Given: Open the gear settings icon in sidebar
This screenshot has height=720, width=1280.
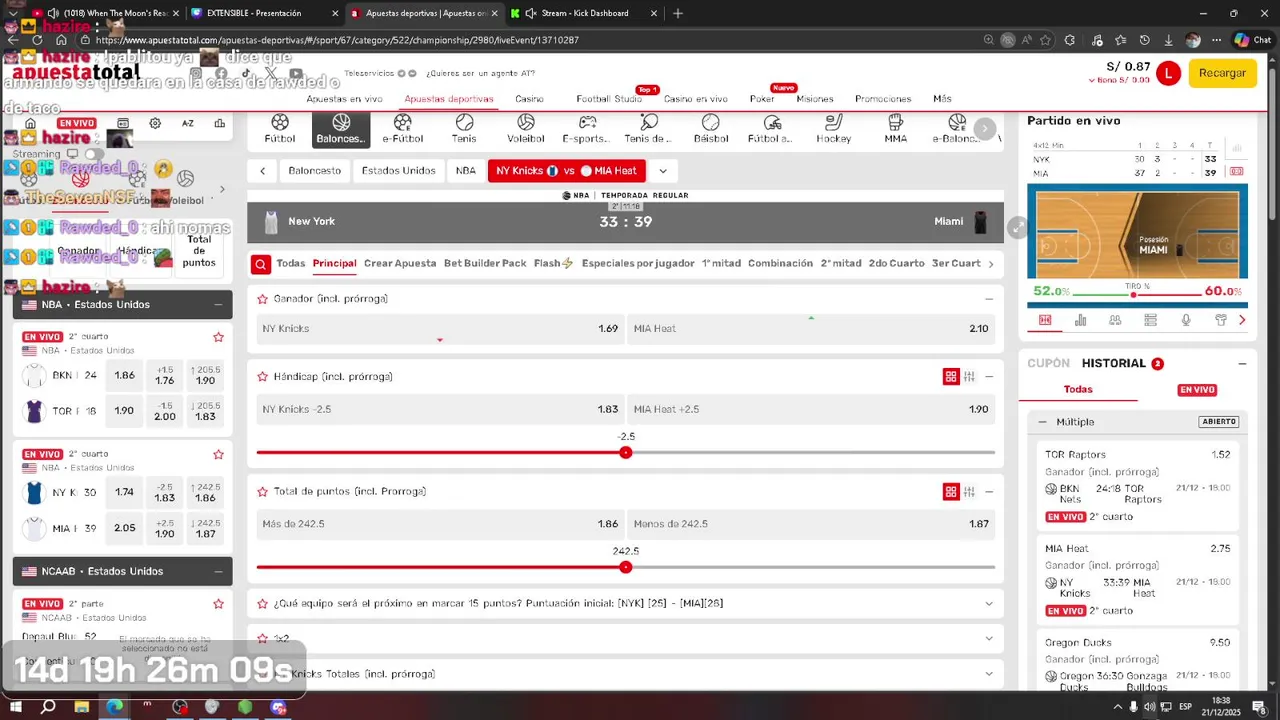Looking at the screenshot, I should point(155,124).
